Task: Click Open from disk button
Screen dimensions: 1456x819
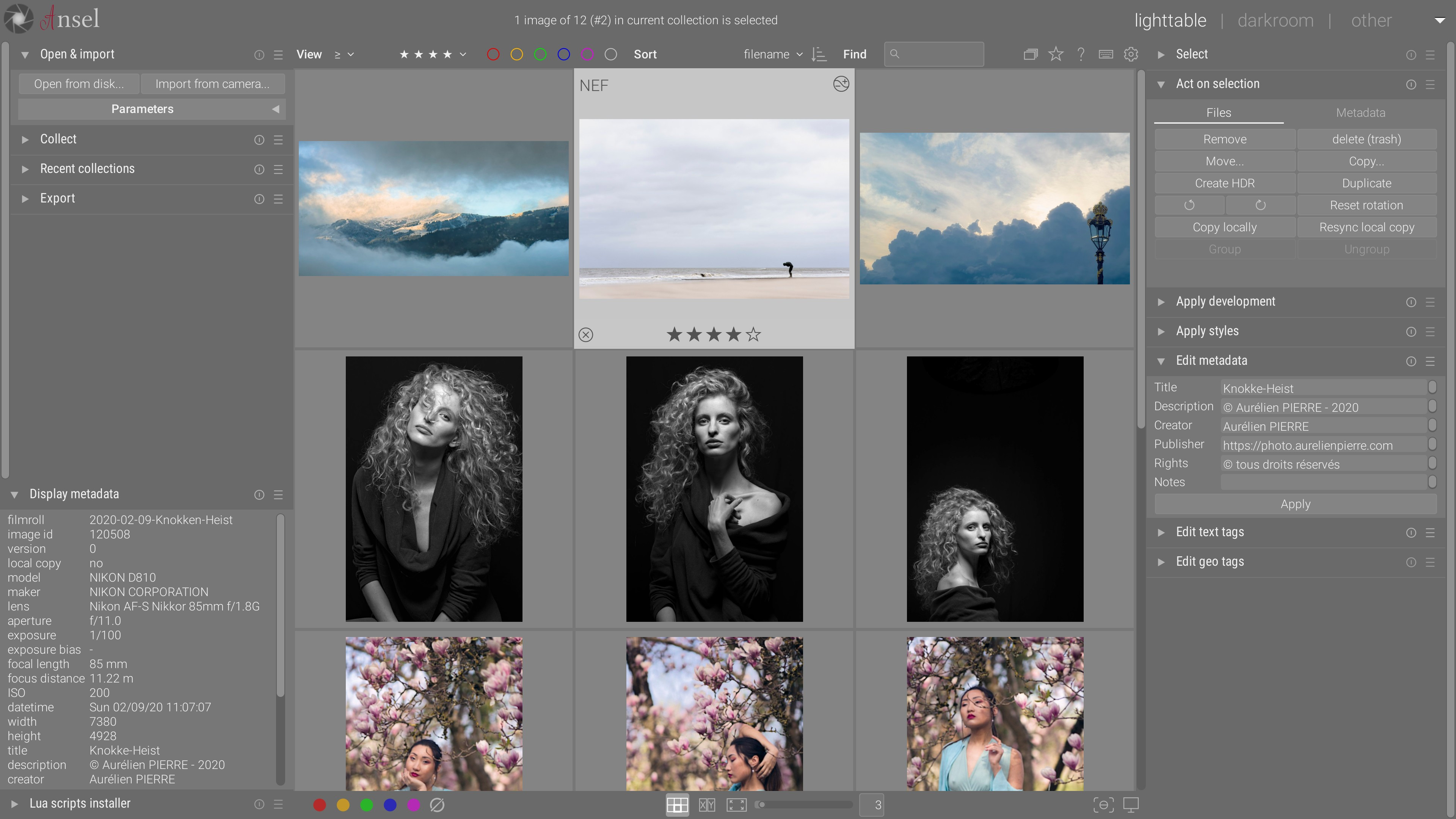Action: tap(78, 84)
